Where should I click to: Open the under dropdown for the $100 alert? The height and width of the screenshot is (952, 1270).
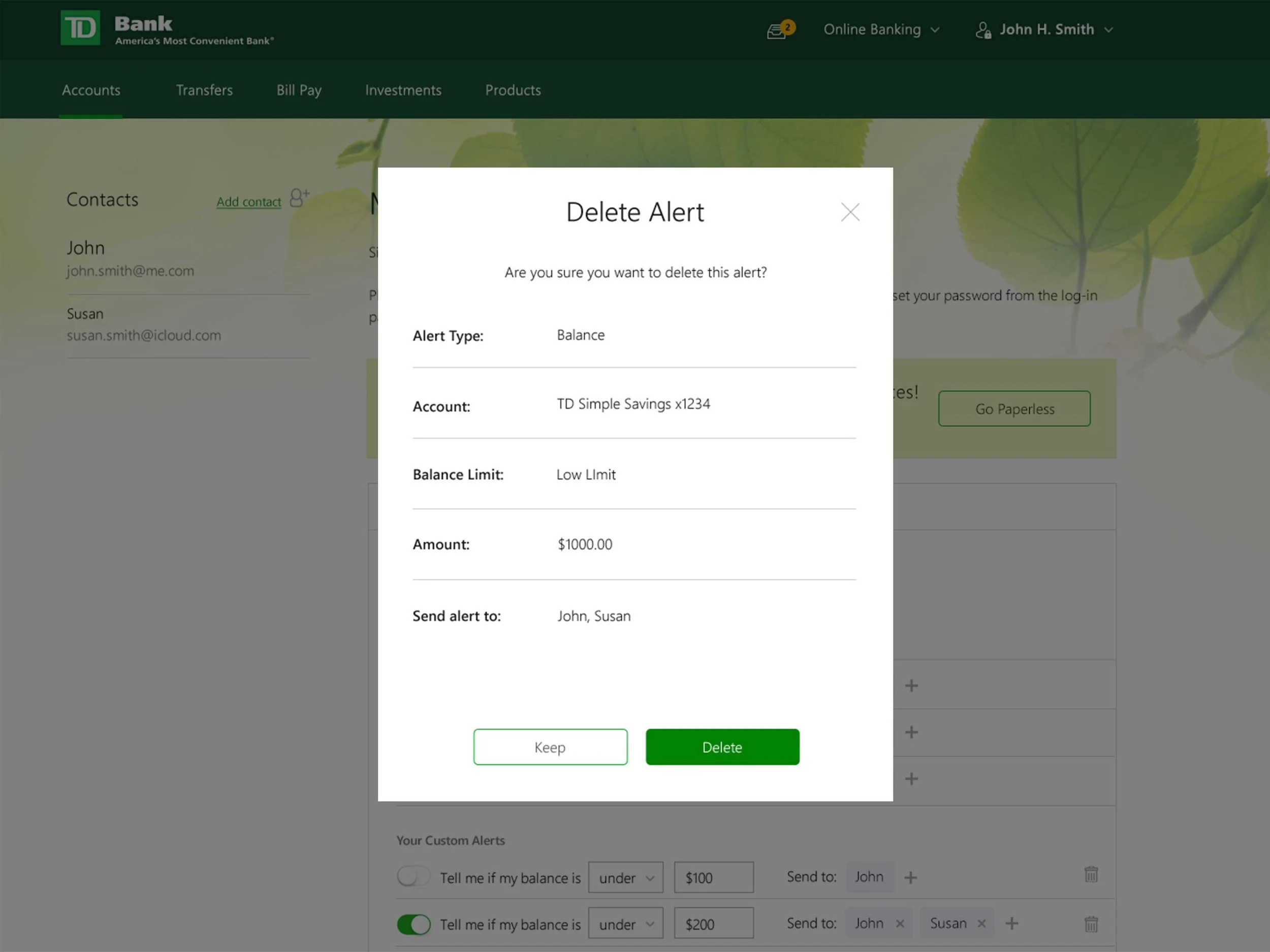pos(625,877)
